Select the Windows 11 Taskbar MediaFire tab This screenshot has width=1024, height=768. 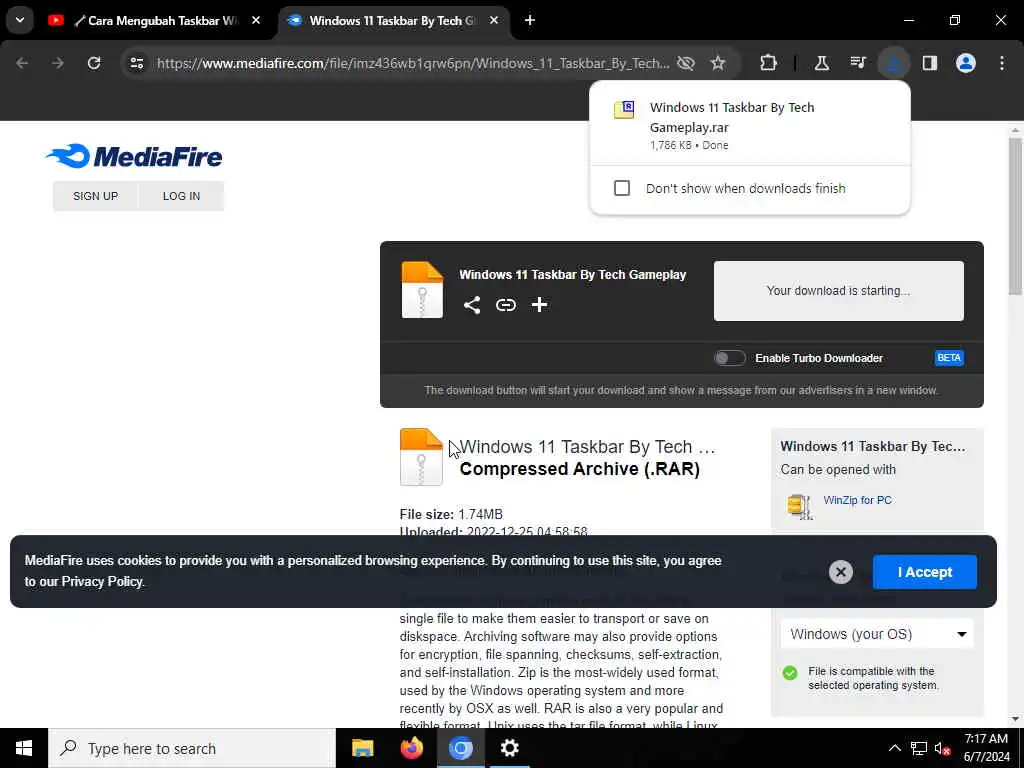(394, 21)
